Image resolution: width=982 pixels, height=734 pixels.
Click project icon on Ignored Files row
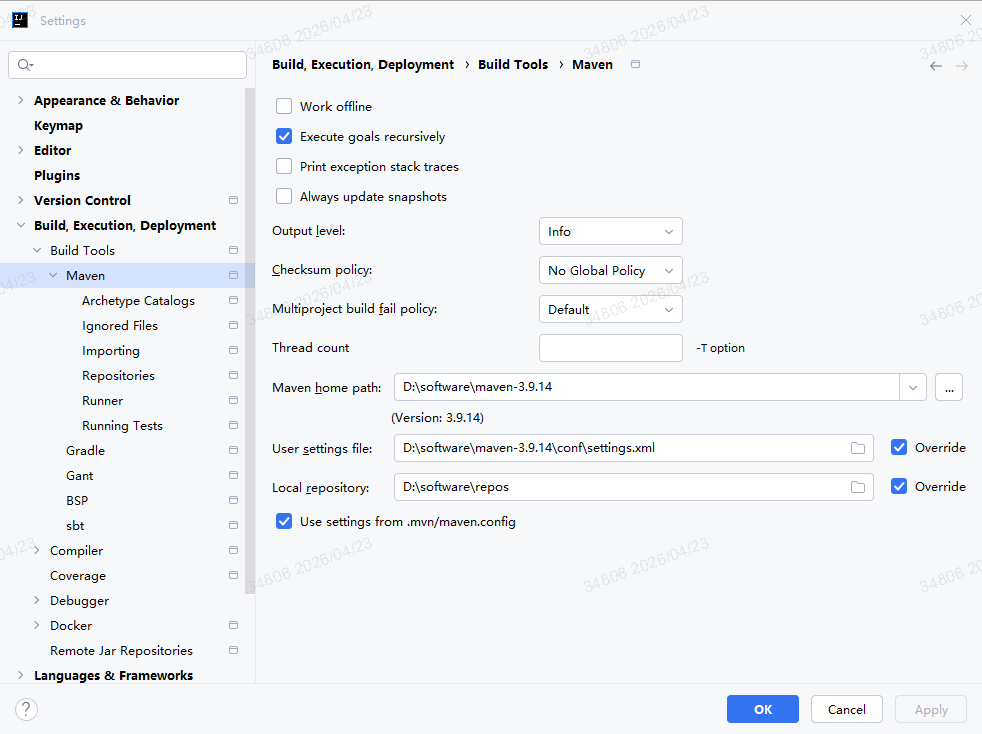tap(234, 326)
